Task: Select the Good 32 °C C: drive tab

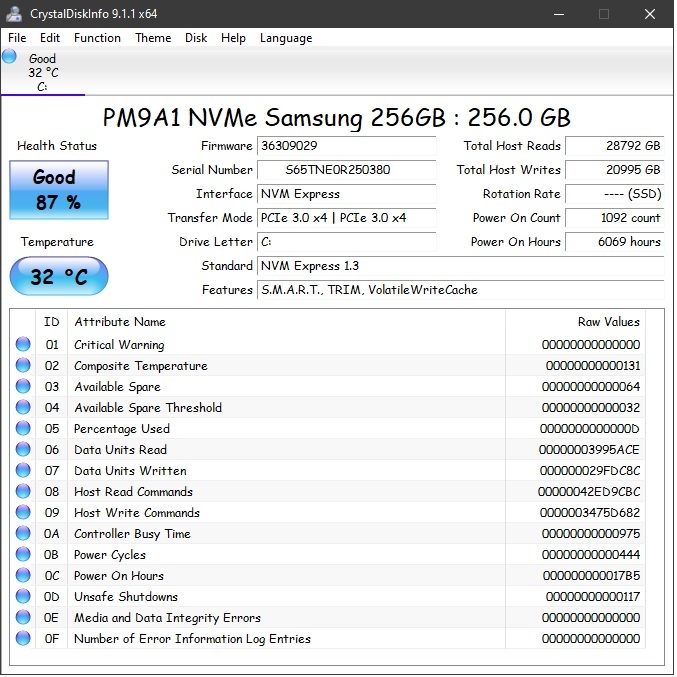Action: (x=42, y=72)
